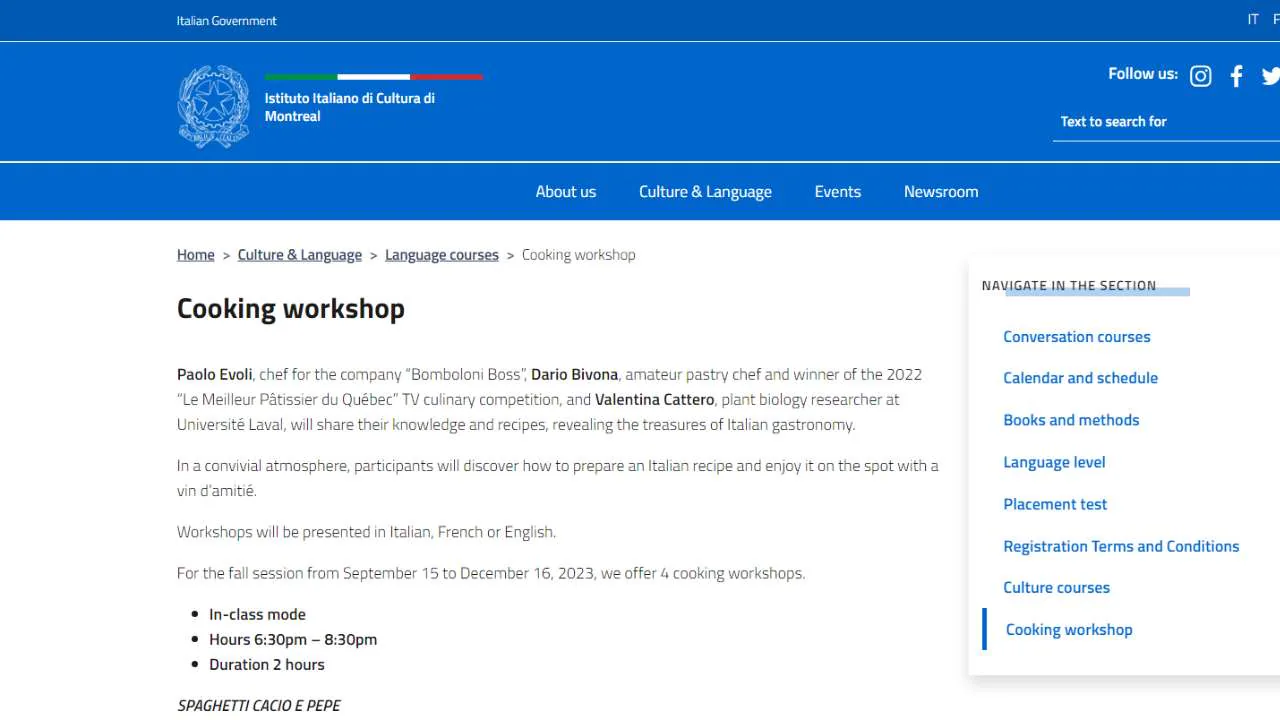Open the Facebook page icon
This screenshot has width=1280, height=720.
[x=1237, y=76]
